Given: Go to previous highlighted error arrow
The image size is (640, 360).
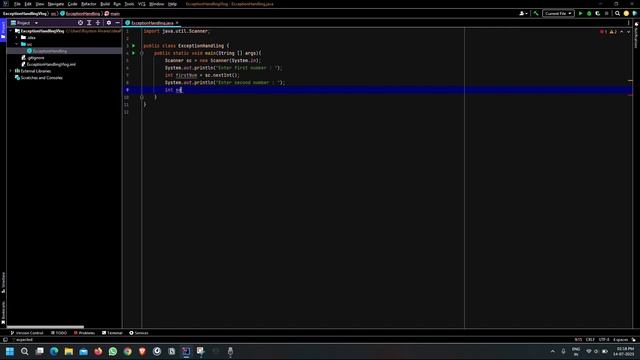Looking at the screenshot, I should tap(622, 32).
